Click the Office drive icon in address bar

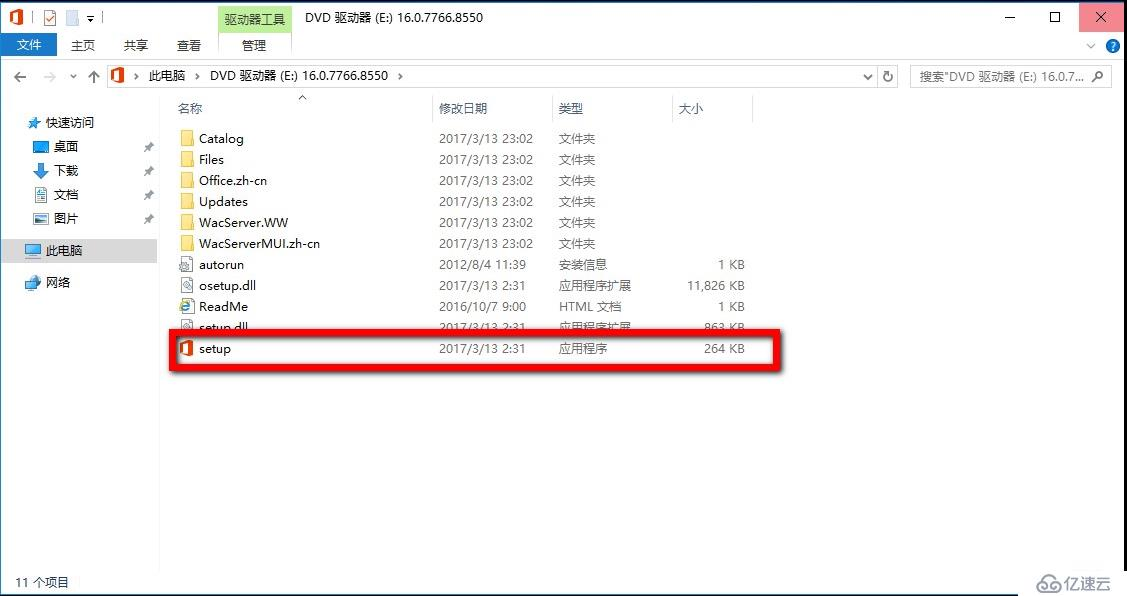click(118, 75)
